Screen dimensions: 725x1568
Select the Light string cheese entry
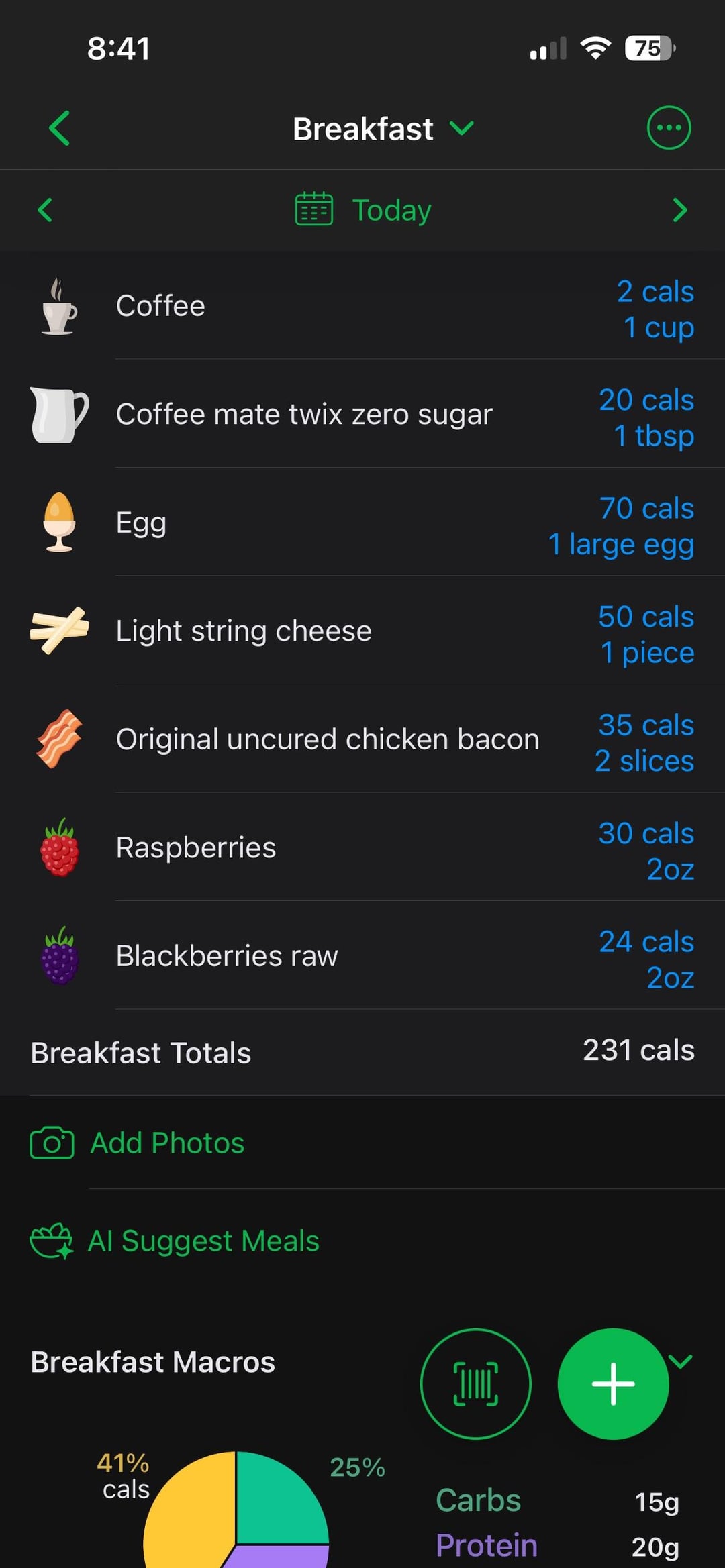coord(243,631)
